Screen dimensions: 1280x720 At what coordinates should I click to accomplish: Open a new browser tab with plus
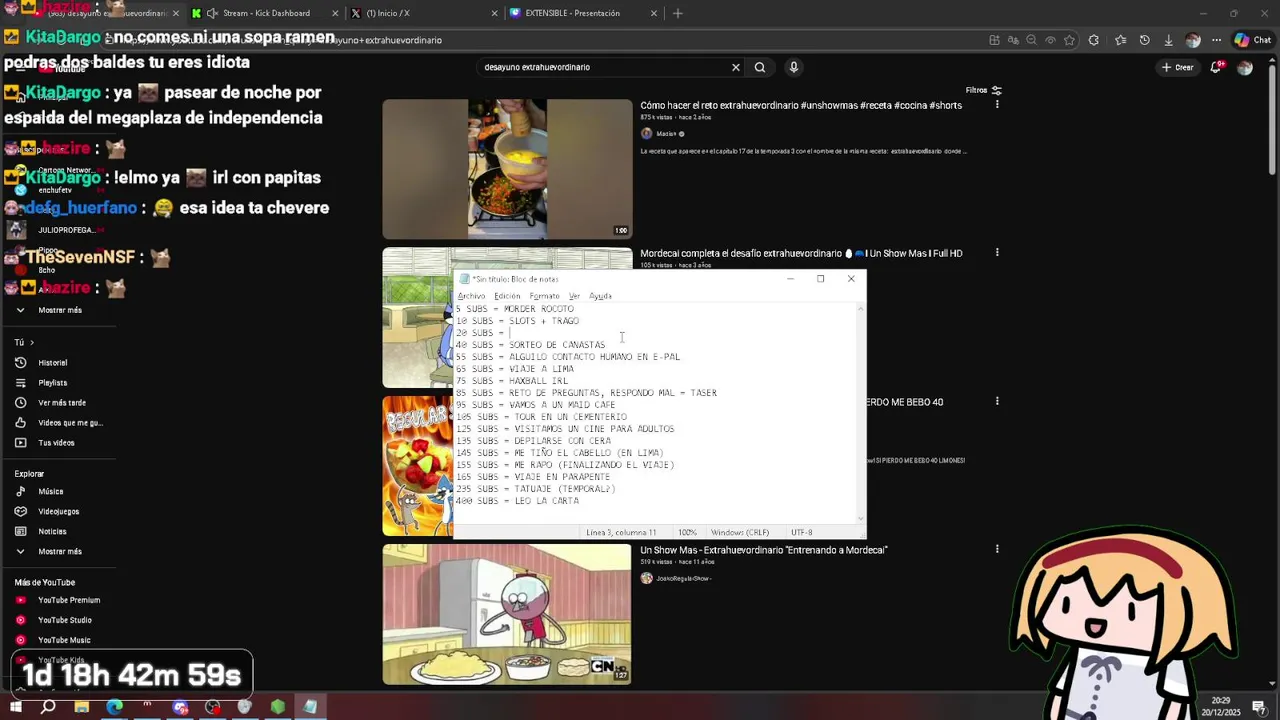[678, 13]
